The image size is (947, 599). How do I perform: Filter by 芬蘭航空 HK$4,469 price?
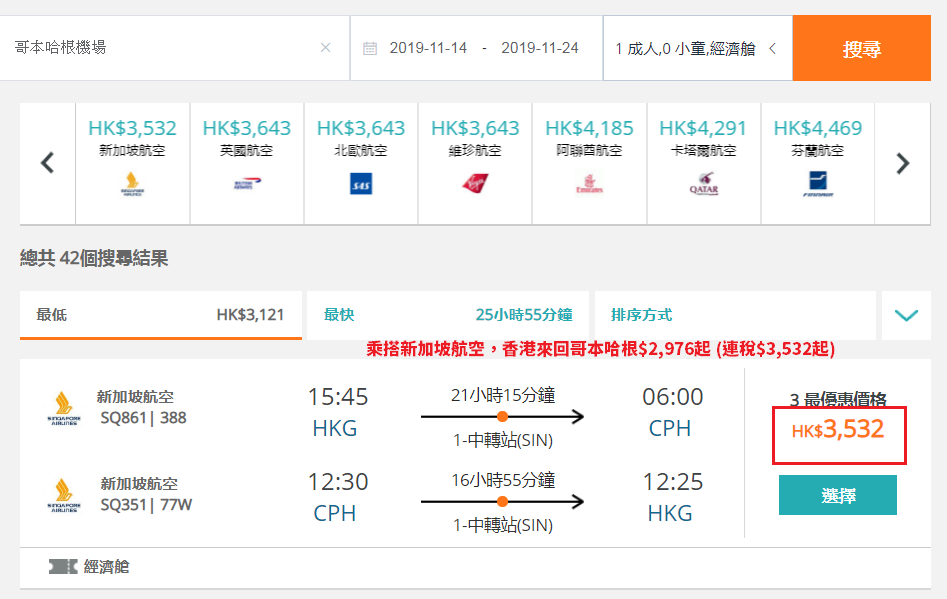[818, 164]
